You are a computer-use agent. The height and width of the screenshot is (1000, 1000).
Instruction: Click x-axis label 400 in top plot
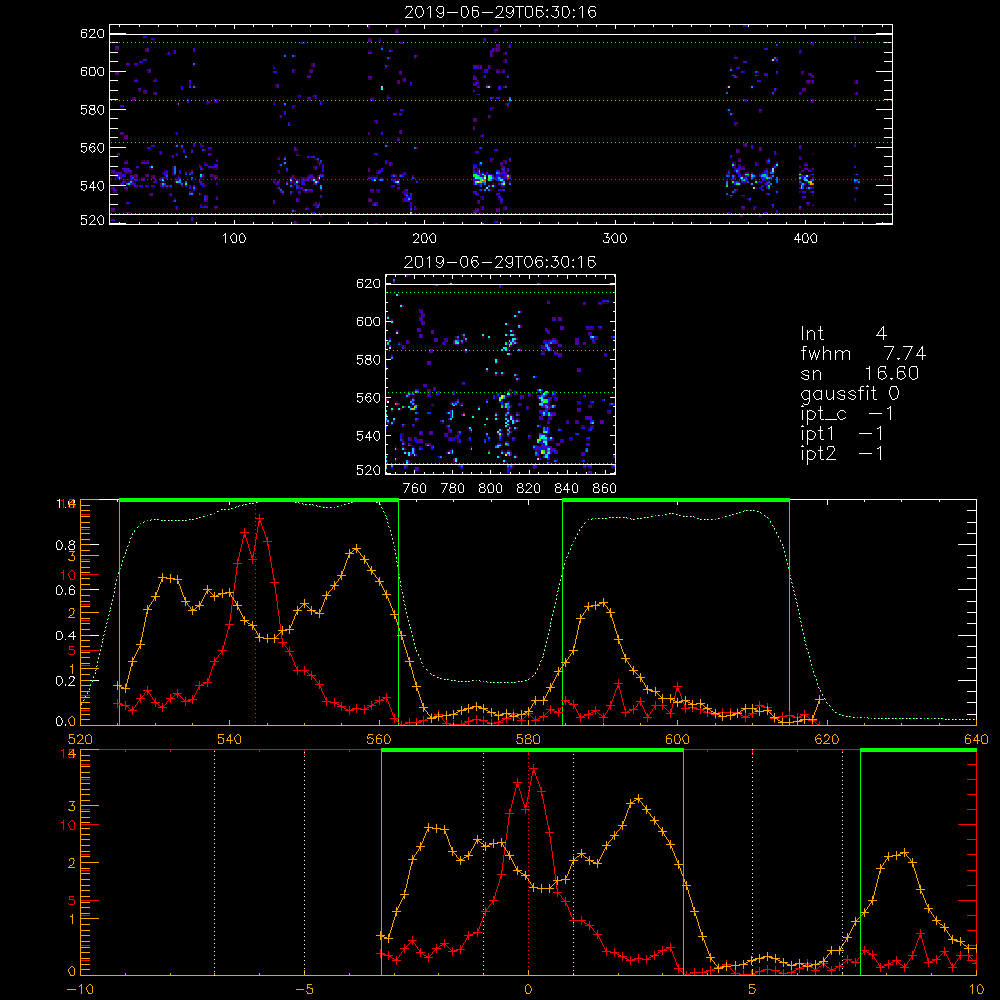point(805,239)
